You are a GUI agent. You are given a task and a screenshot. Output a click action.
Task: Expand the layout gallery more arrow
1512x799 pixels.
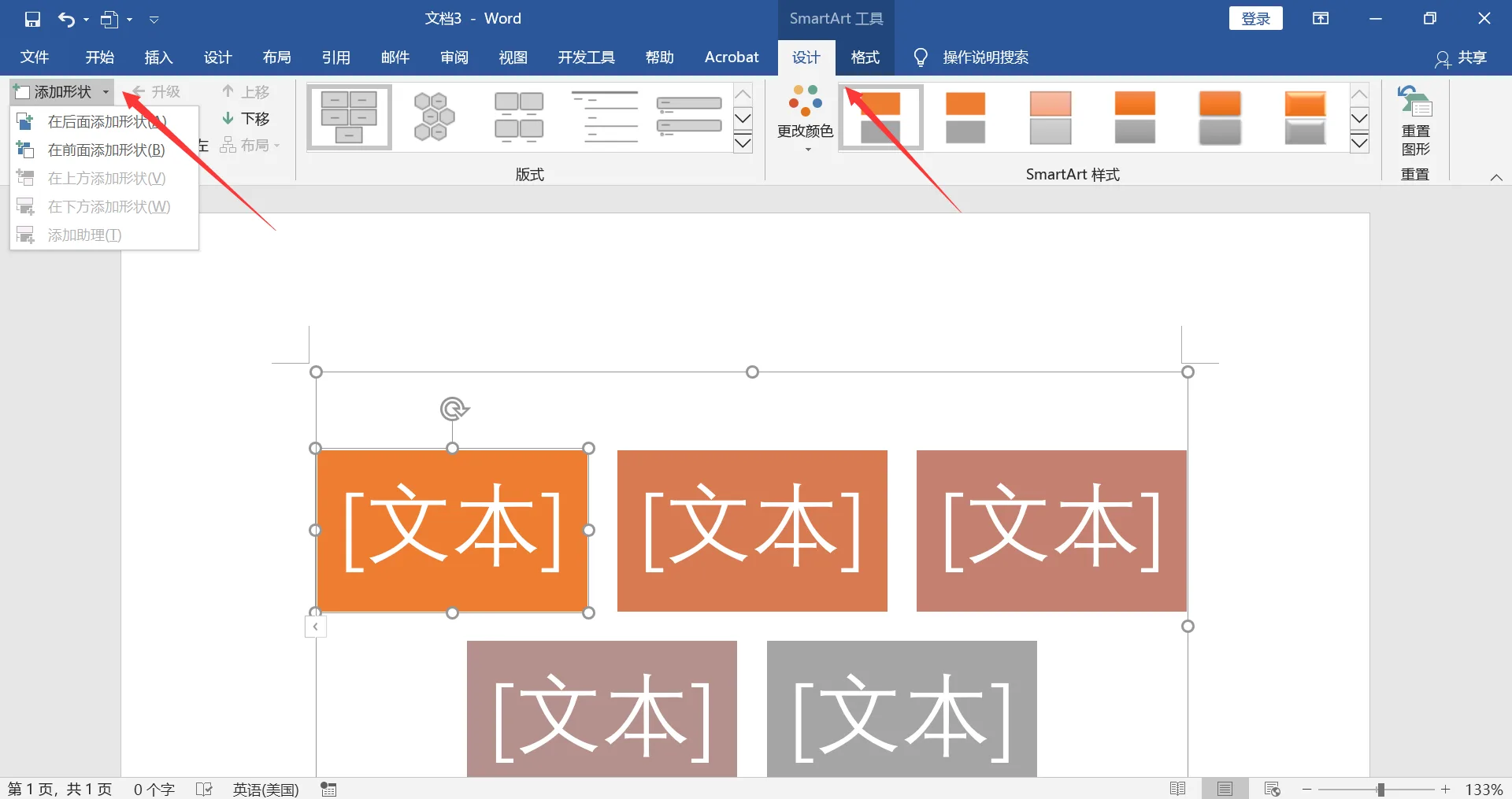743,142
